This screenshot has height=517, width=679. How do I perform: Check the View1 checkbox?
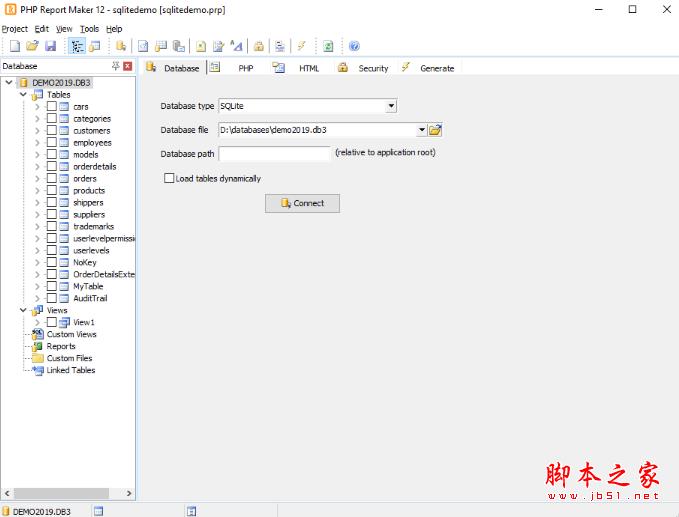(x=52, y=322)
